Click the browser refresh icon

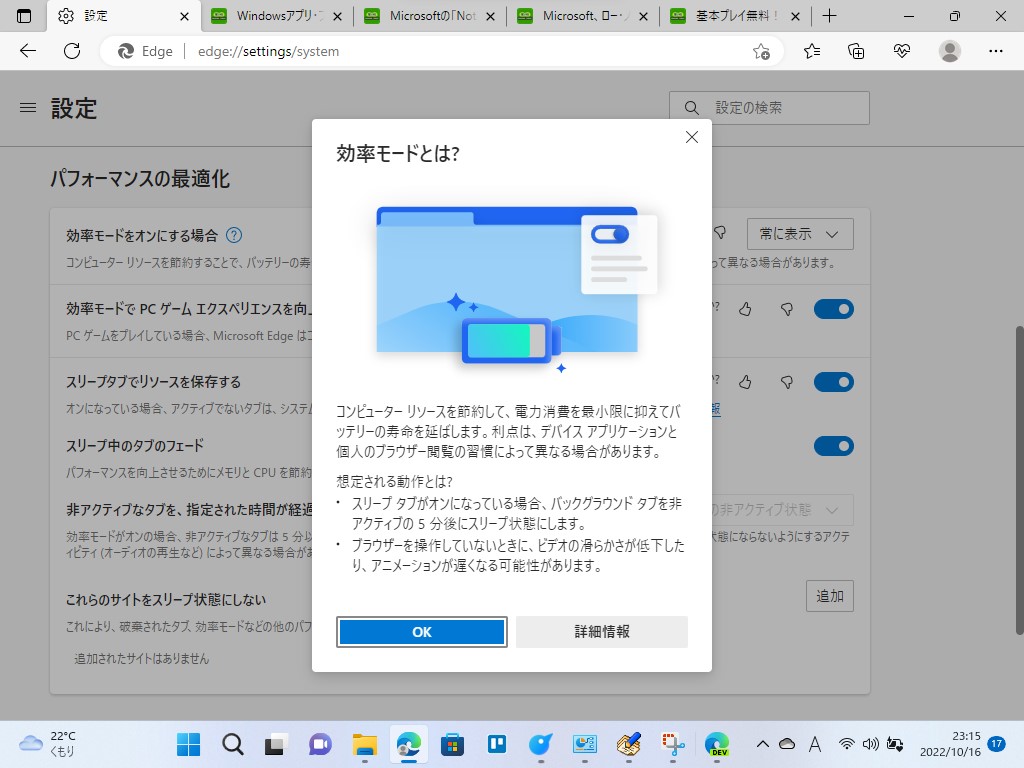(70, 51)
